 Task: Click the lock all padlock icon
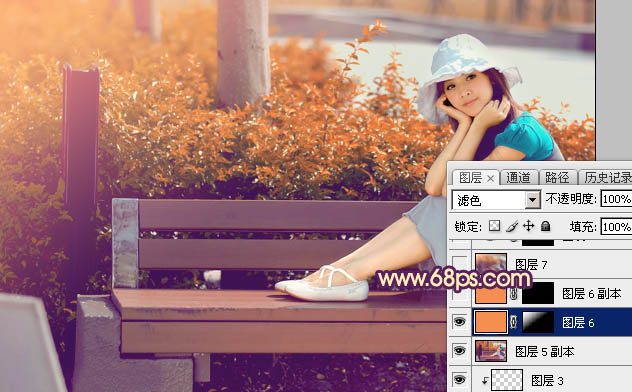coord(545,226)
